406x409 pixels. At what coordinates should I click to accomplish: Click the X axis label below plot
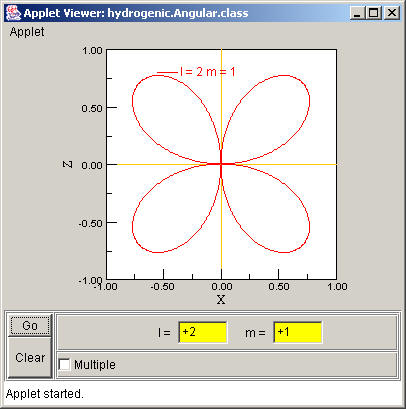click(221, 300)
